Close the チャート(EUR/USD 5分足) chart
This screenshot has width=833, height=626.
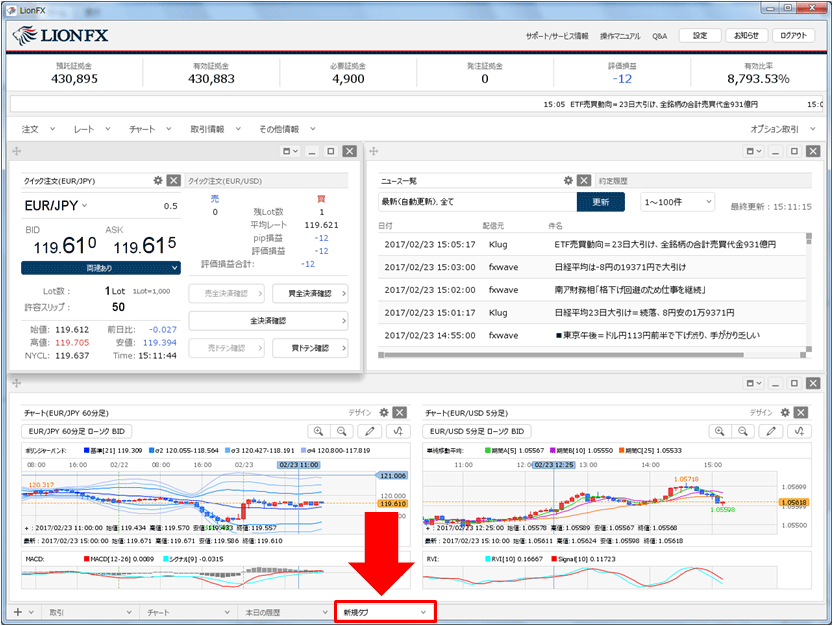click(x=801, y=412)
